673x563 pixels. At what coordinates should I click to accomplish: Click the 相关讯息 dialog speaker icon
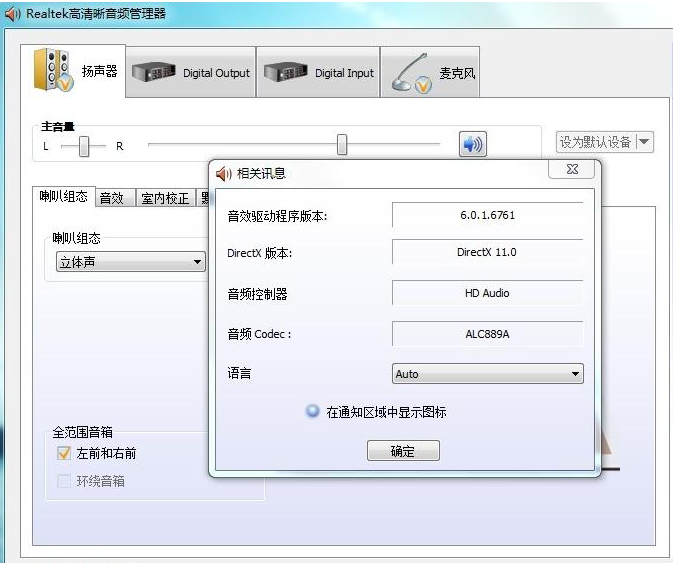223,173
